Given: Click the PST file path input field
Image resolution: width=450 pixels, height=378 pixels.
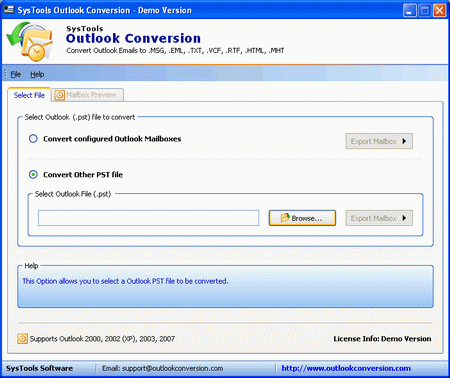Looking at the screenshot, I should click(148, 218).
